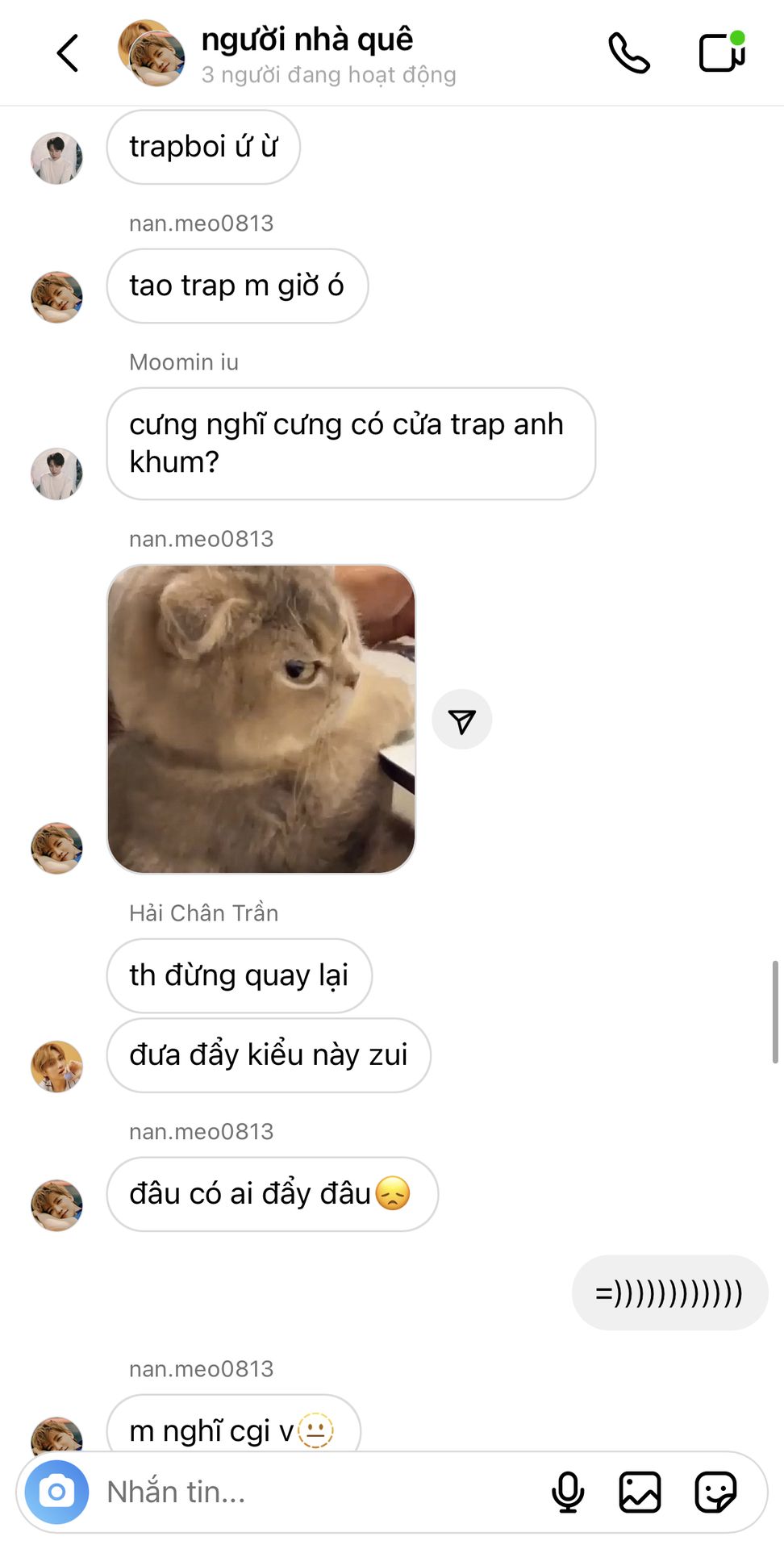Tap message 'đâu có ai đẩy đâu'
This screenshot has height=1549, width=784.
tap(272, 1194)
